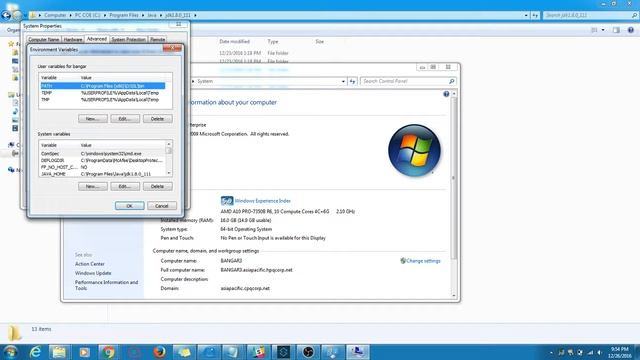Launch Firefox from the taskbar
This screenshot has height=360, width=640.
pyautogui.click(x=159, y=352)
